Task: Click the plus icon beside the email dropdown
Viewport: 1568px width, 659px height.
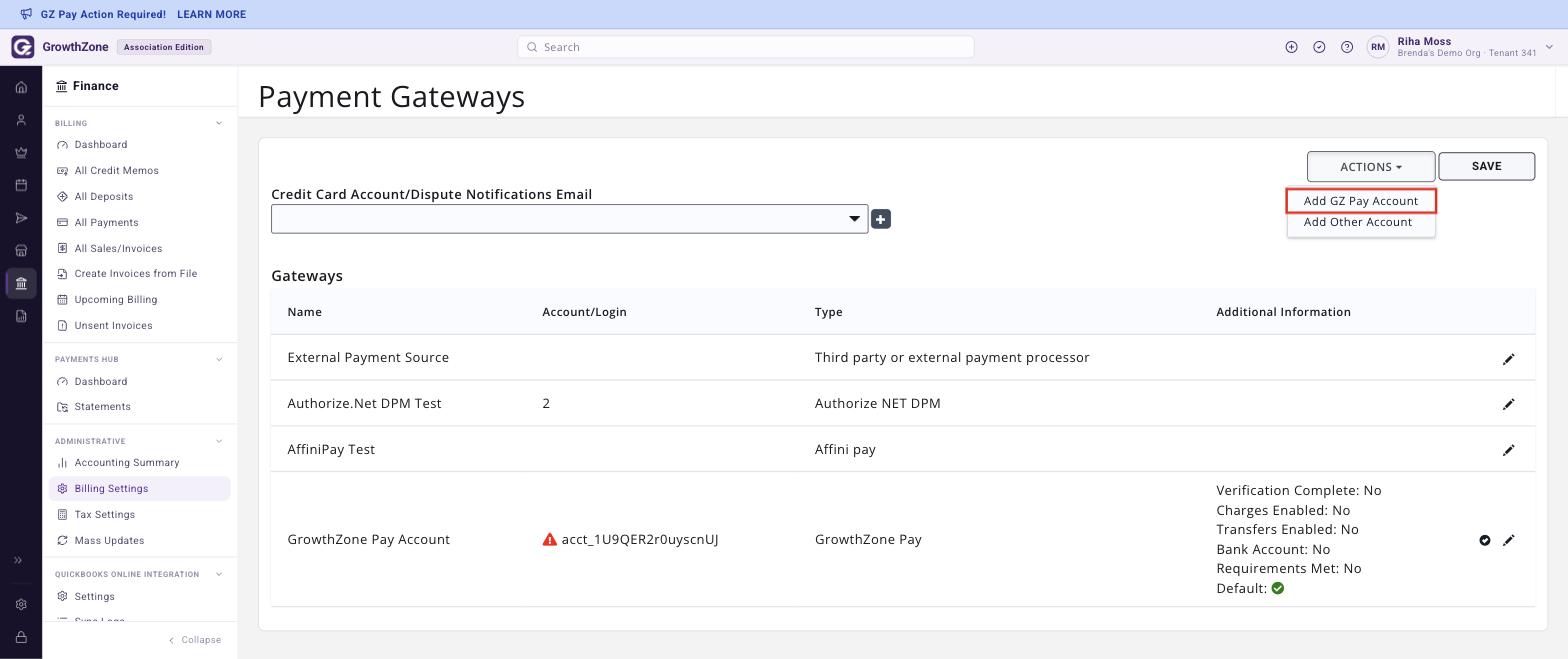Action: pyautogui.click(x=881, y=219)
